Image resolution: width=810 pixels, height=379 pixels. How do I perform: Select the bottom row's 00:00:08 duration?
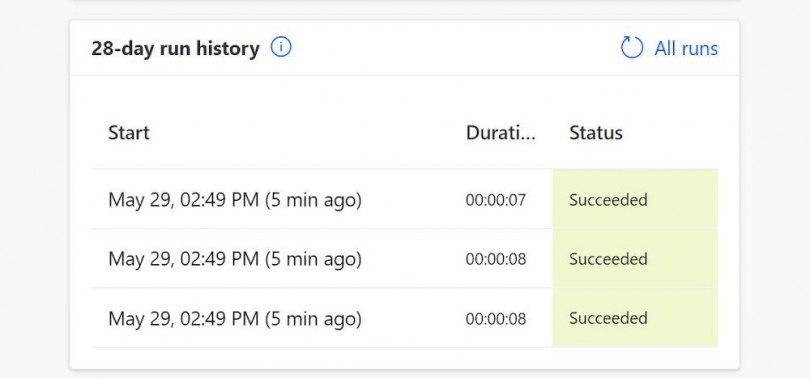496,319
